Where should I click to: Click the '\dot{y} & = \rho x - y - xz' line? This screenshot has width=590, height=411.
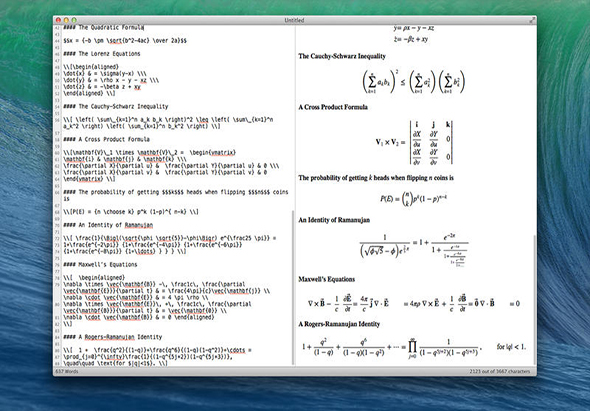coord(111,80)
